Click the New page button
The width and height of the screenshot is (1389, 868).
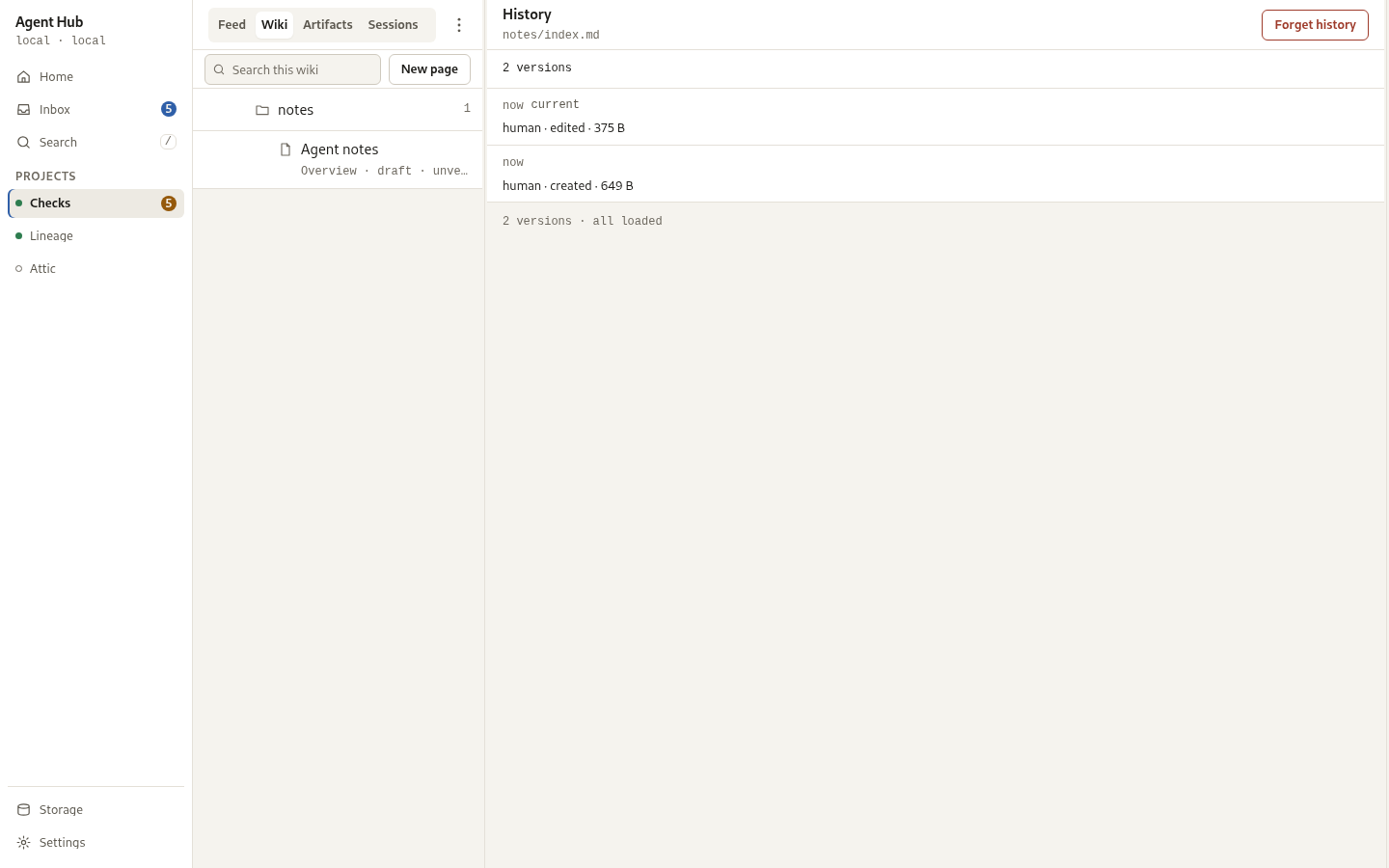(429, 69)
